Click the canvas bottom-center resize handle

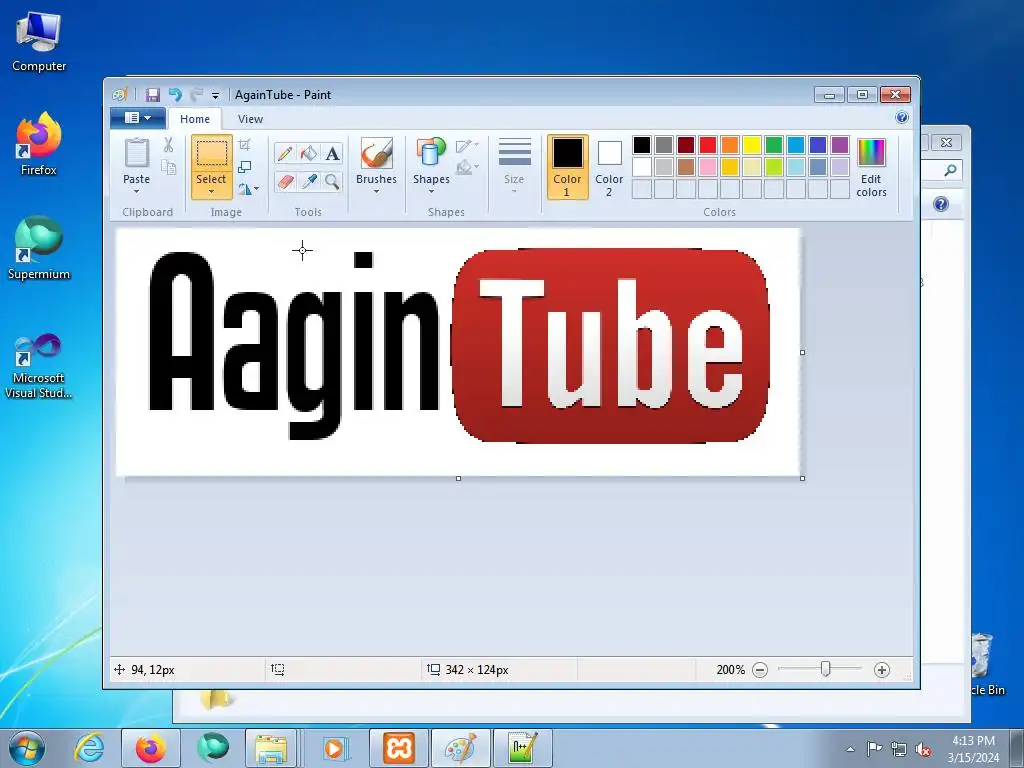click(458, 479)
